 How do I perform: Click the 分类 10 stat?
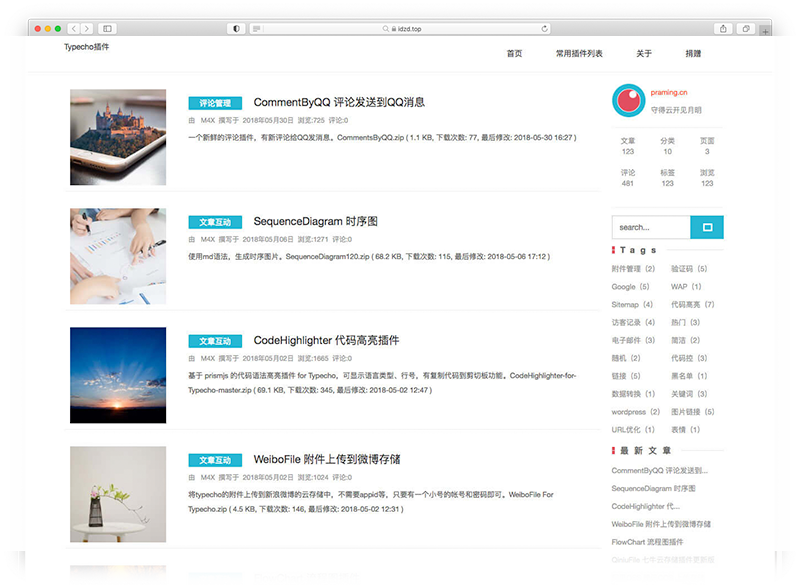[x=667, y=146]
